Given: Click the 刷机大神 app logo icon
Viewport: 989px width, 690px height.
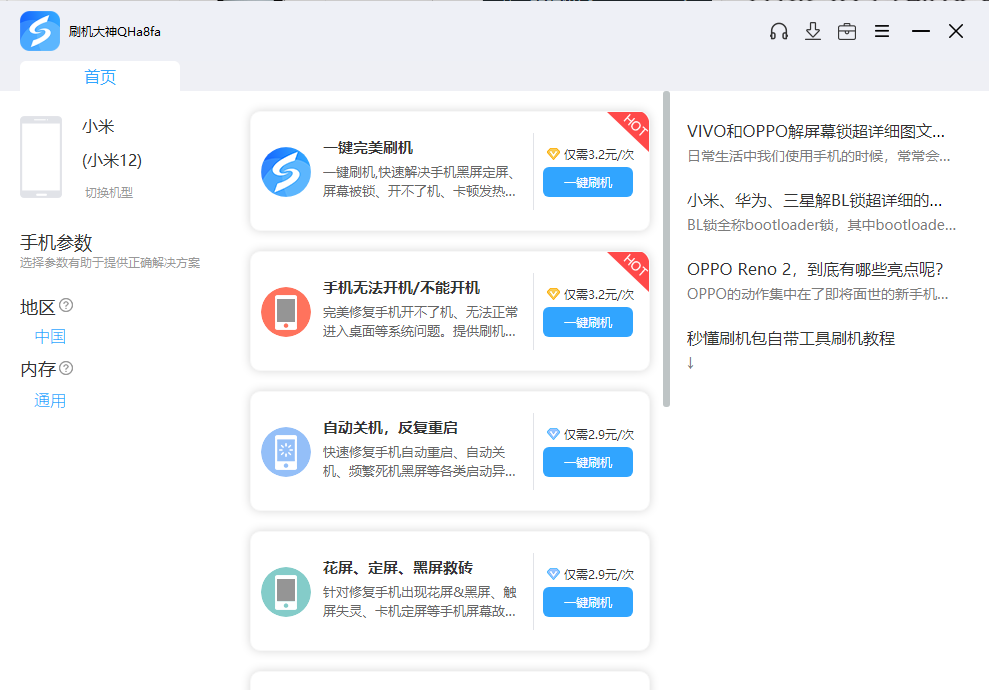Looking at the screenshot, I should 40,31.
